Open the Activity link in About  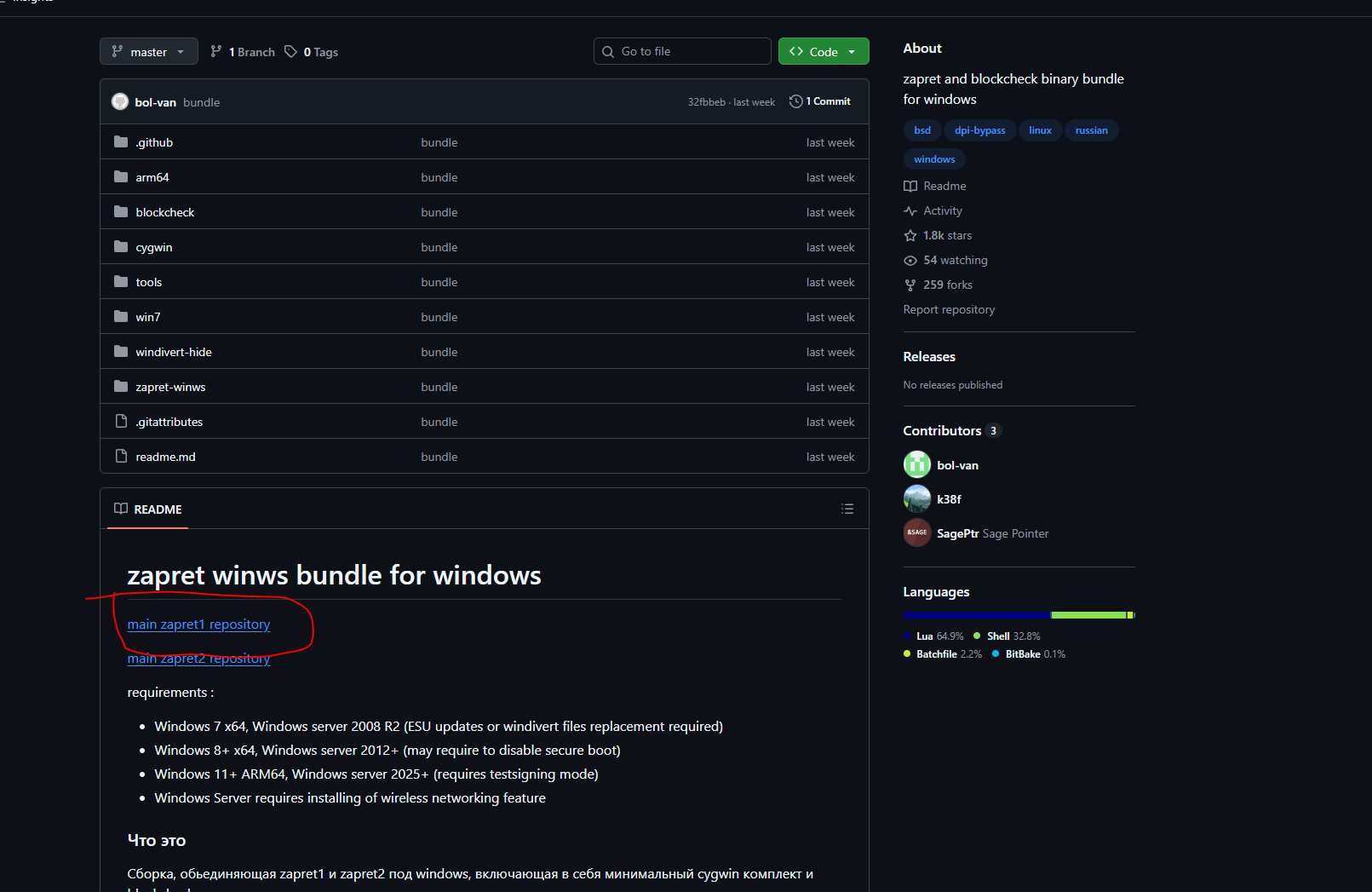pos(943,210)
